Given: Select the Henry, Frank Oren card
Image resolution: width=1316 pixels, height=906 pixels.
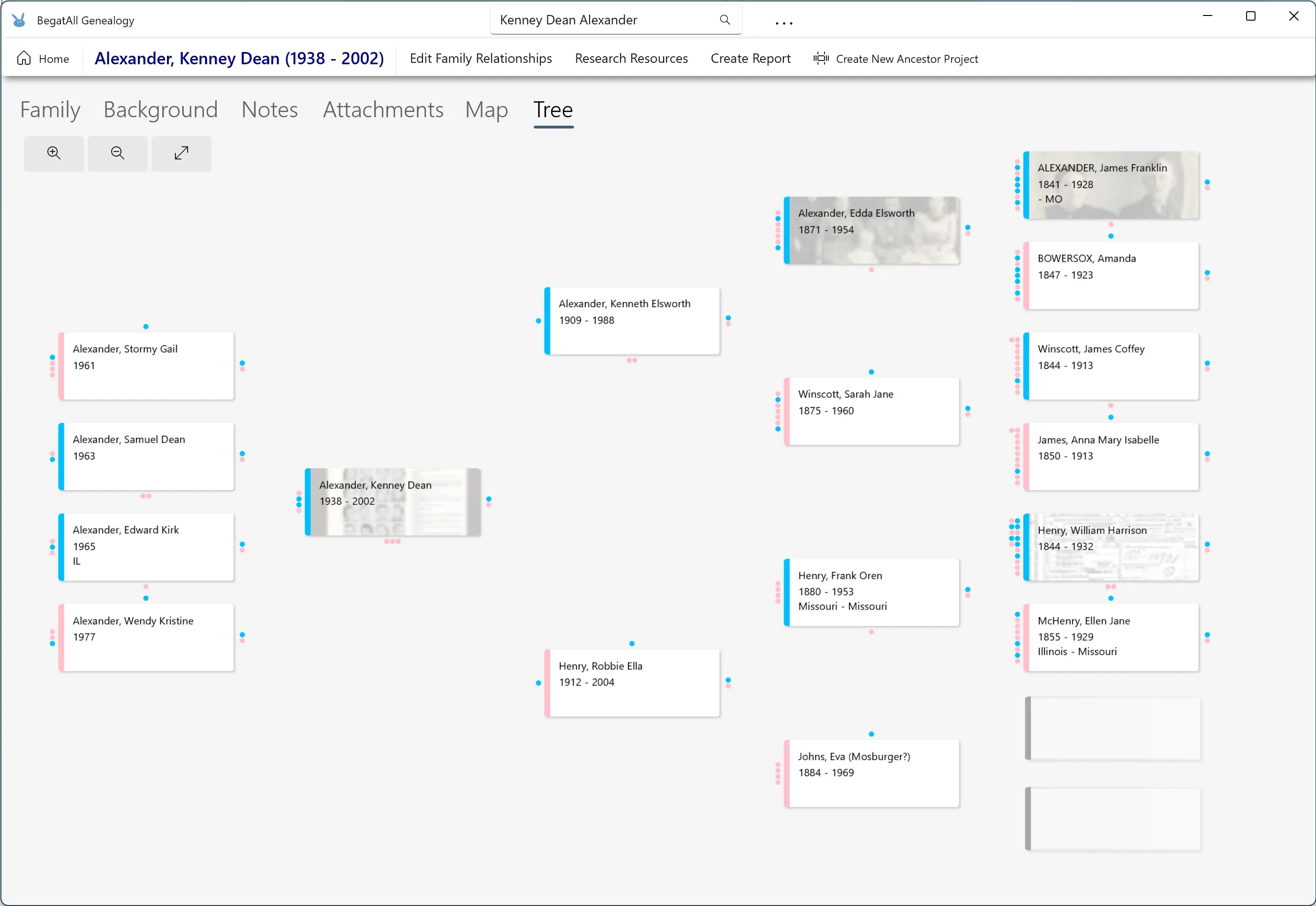Looking at the screenshot, I should pyautogui.click(x=871, y=593).
